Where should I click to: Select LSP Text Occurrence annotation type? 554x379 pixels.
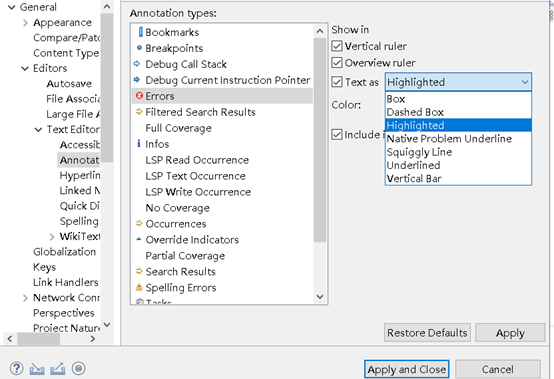point(195,176)
